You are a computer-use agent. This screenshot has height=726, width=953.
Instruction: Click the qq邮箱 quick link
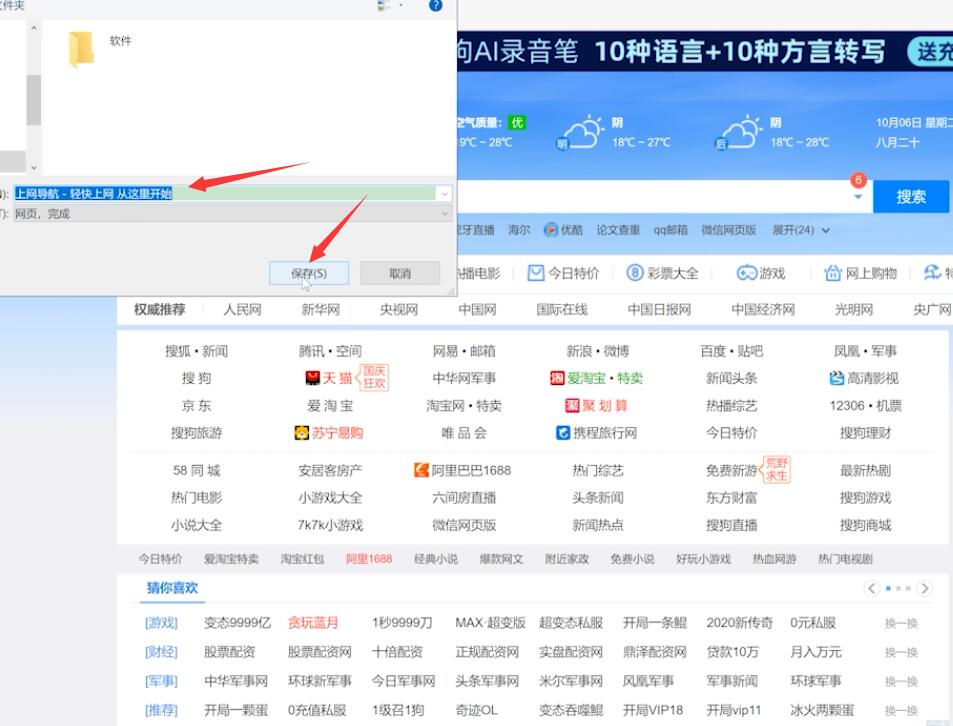point(670,230)
